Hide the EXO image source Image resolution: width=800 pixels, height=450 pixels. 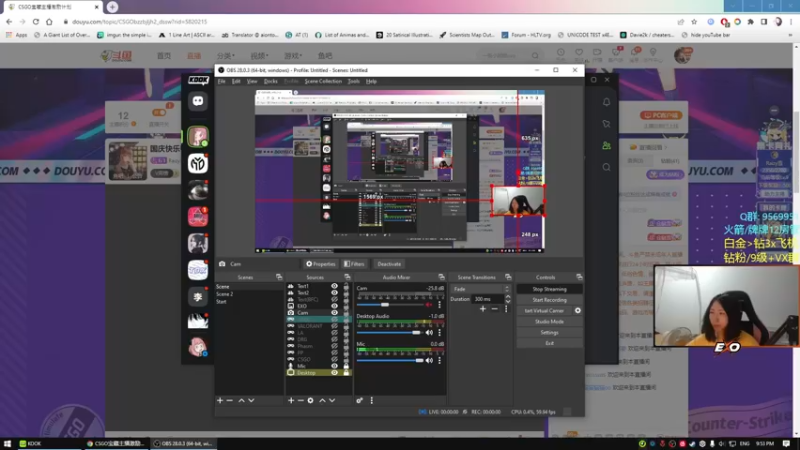tap(334, 306)
